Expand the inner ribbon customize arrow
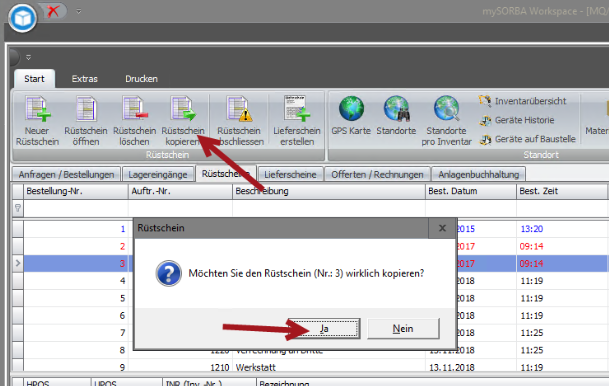The image size is (609, 386). pos(28,57)
